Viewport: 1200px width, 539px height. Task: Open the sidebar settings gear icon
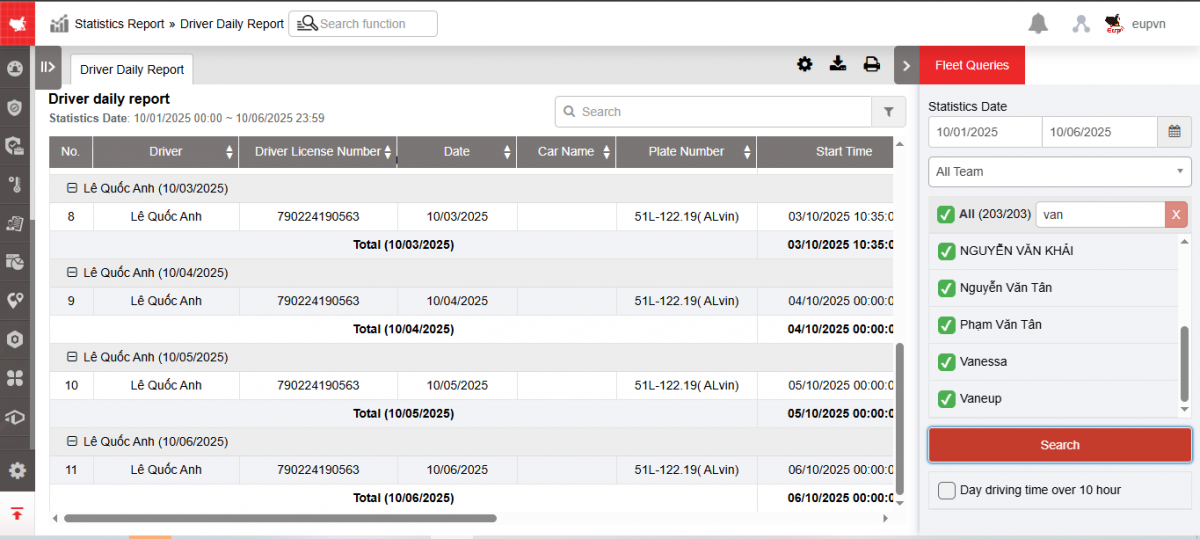pos(17,470)
